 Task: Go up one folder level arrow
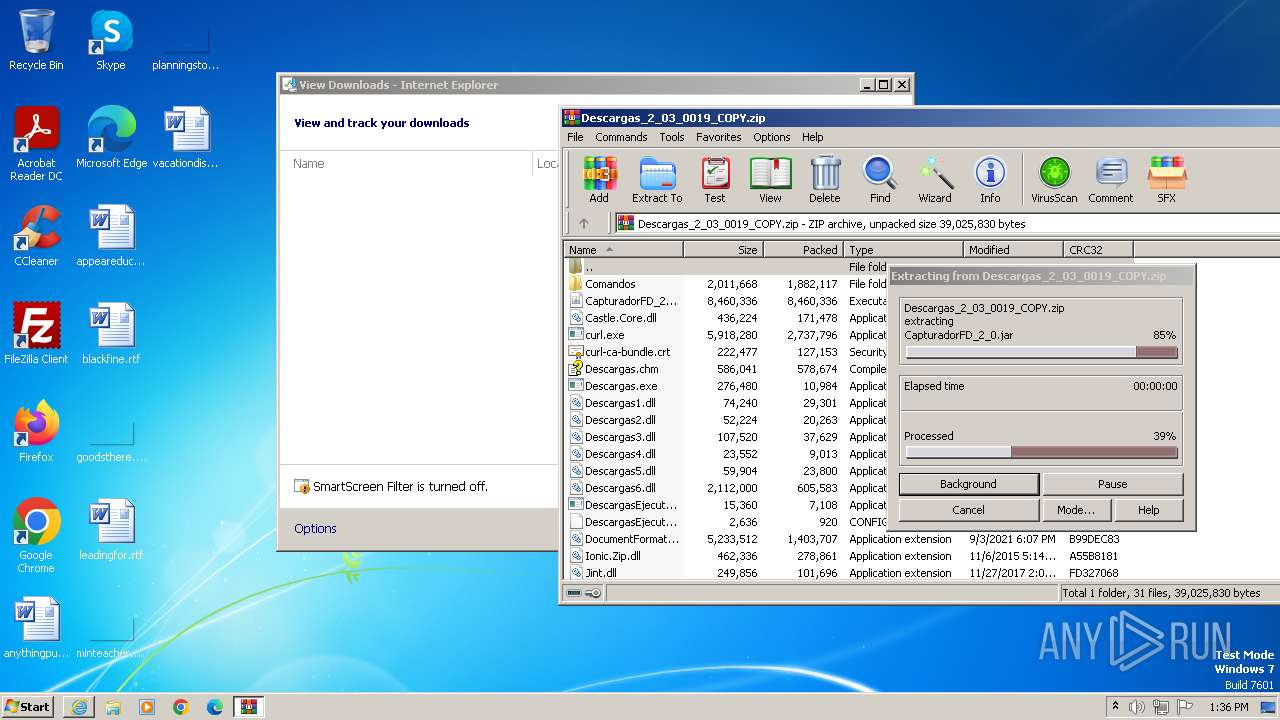point(584,224)
